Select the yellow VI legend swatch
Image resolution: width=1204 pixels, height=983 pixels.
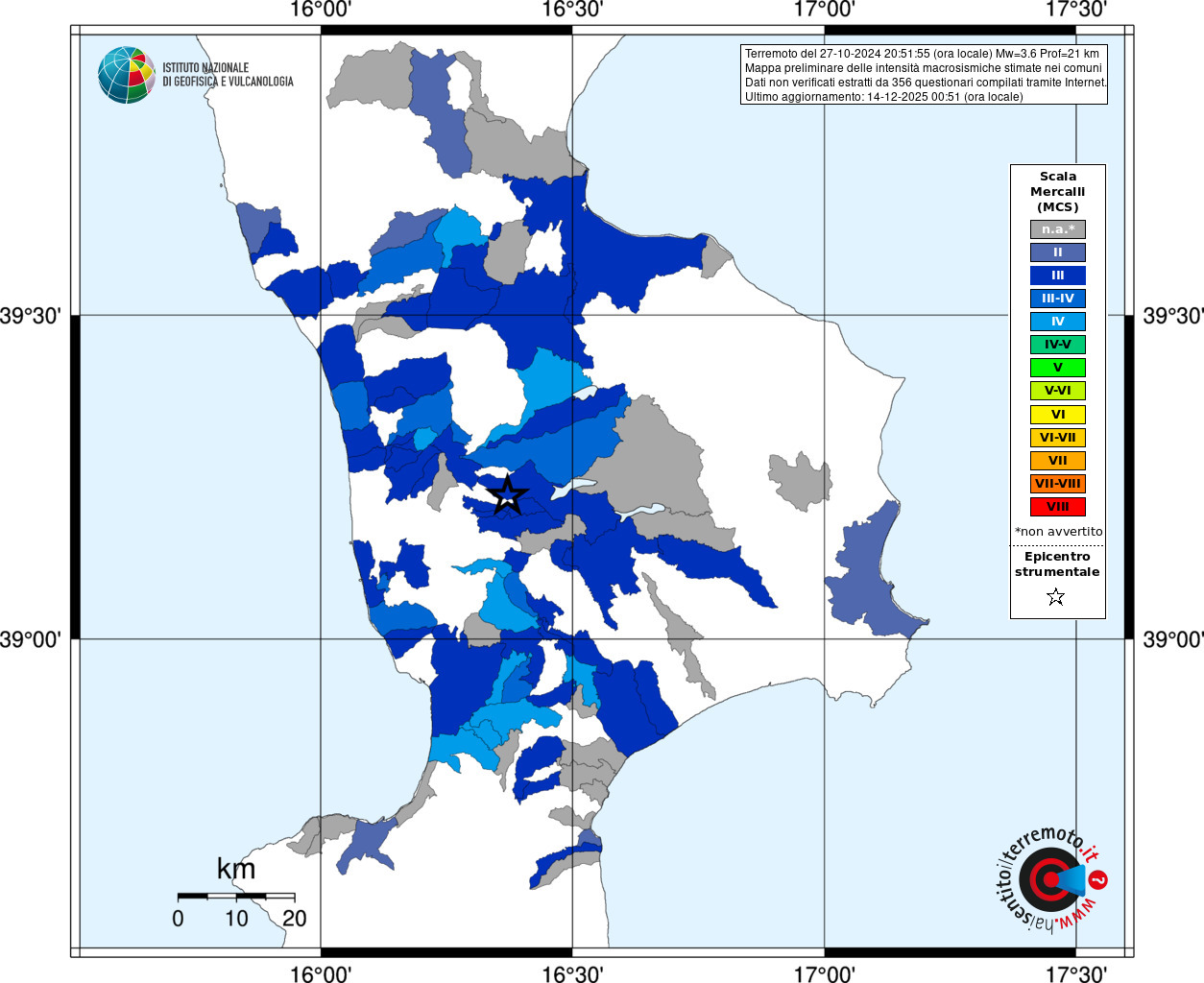pos(1058,415)
